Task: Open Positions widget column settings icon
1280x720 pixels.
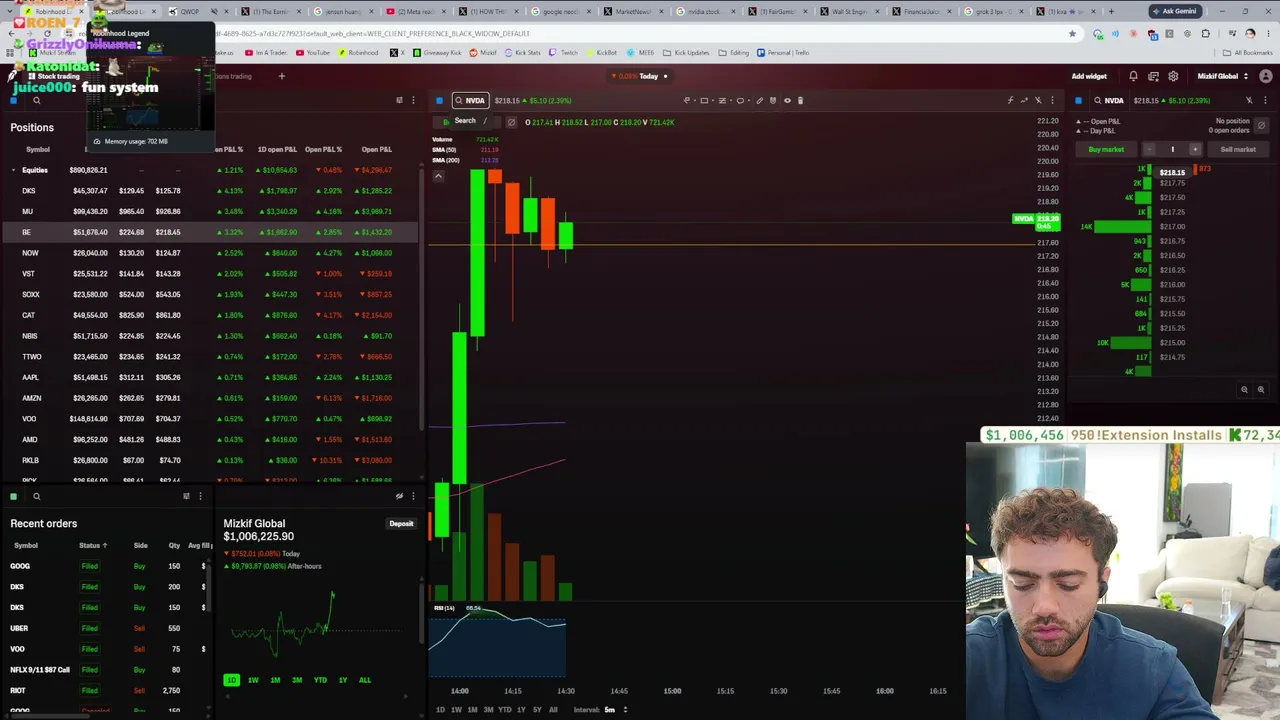Action: pyautogui.click(x=399, y=100)
